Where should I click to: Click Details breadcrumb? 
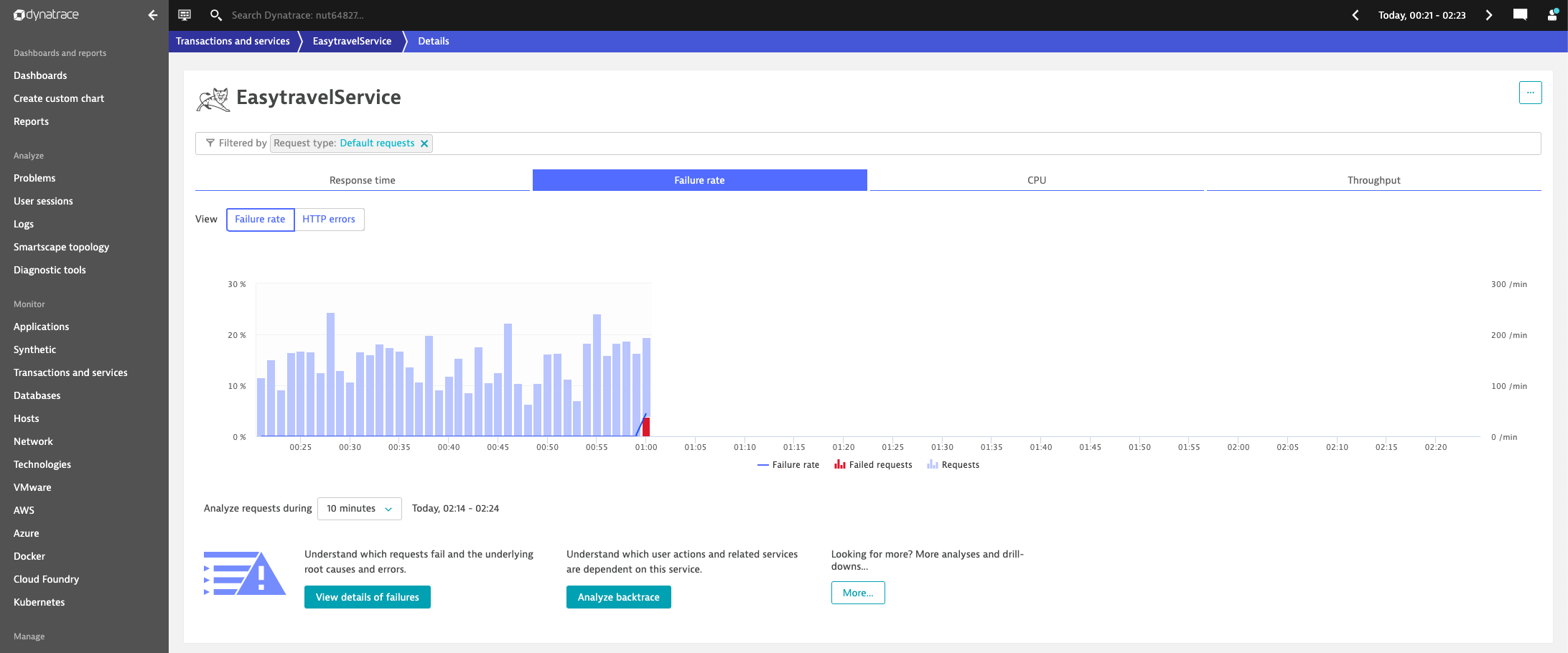coord(434,41)
